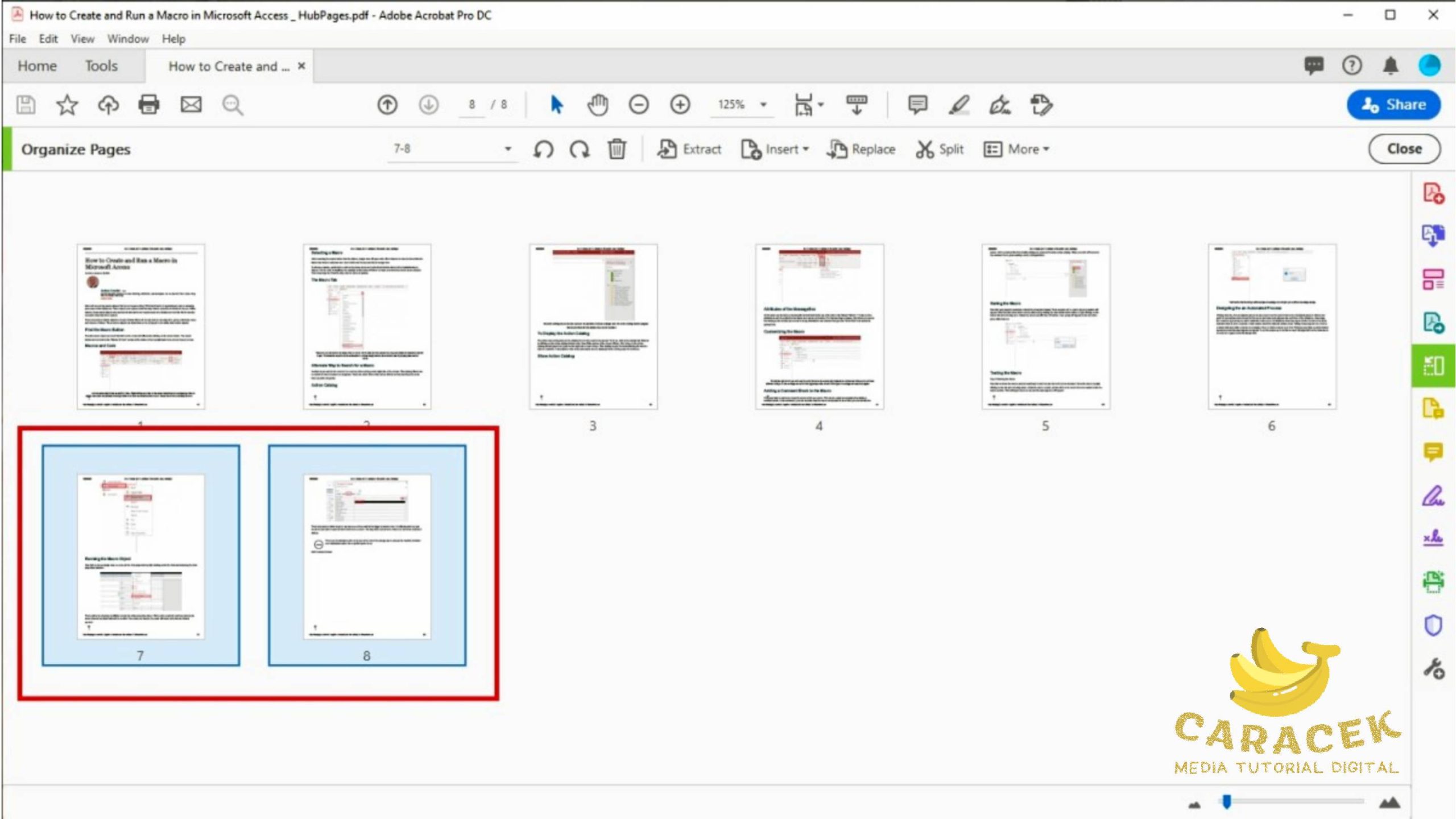Close the Organize Pages toolbar
The image size is (1456, 819).
point(1404,149)
